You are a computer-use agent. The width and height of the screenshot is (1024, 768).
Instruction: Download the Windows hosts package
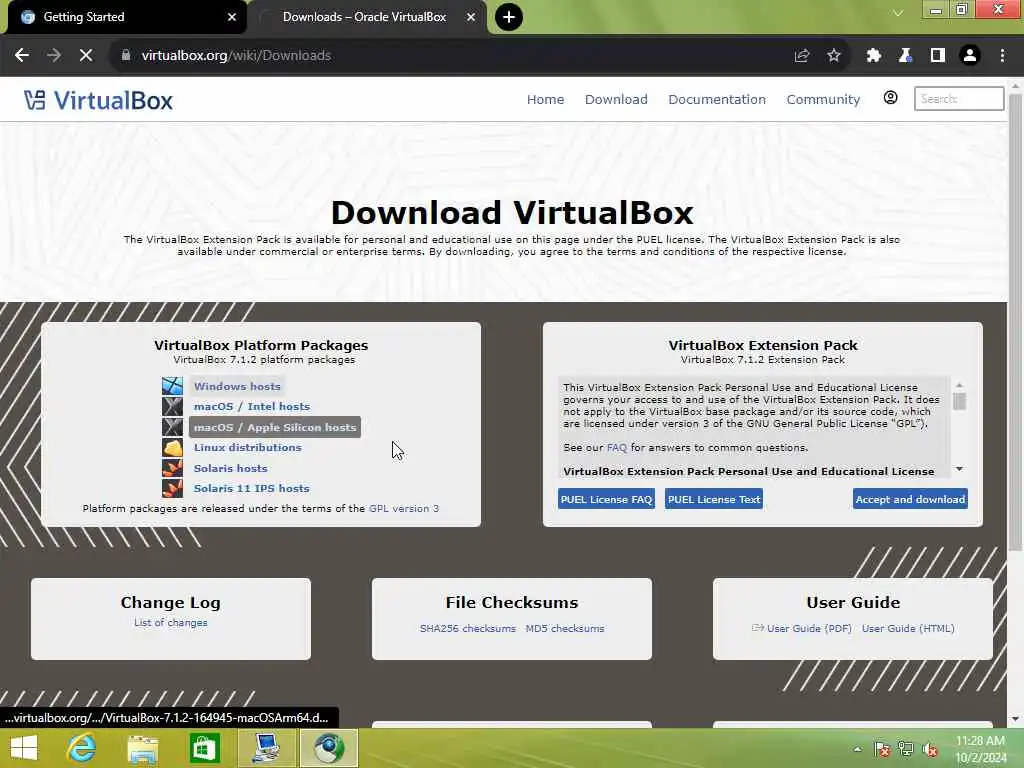pyautogui.click(x=237, y=386)
